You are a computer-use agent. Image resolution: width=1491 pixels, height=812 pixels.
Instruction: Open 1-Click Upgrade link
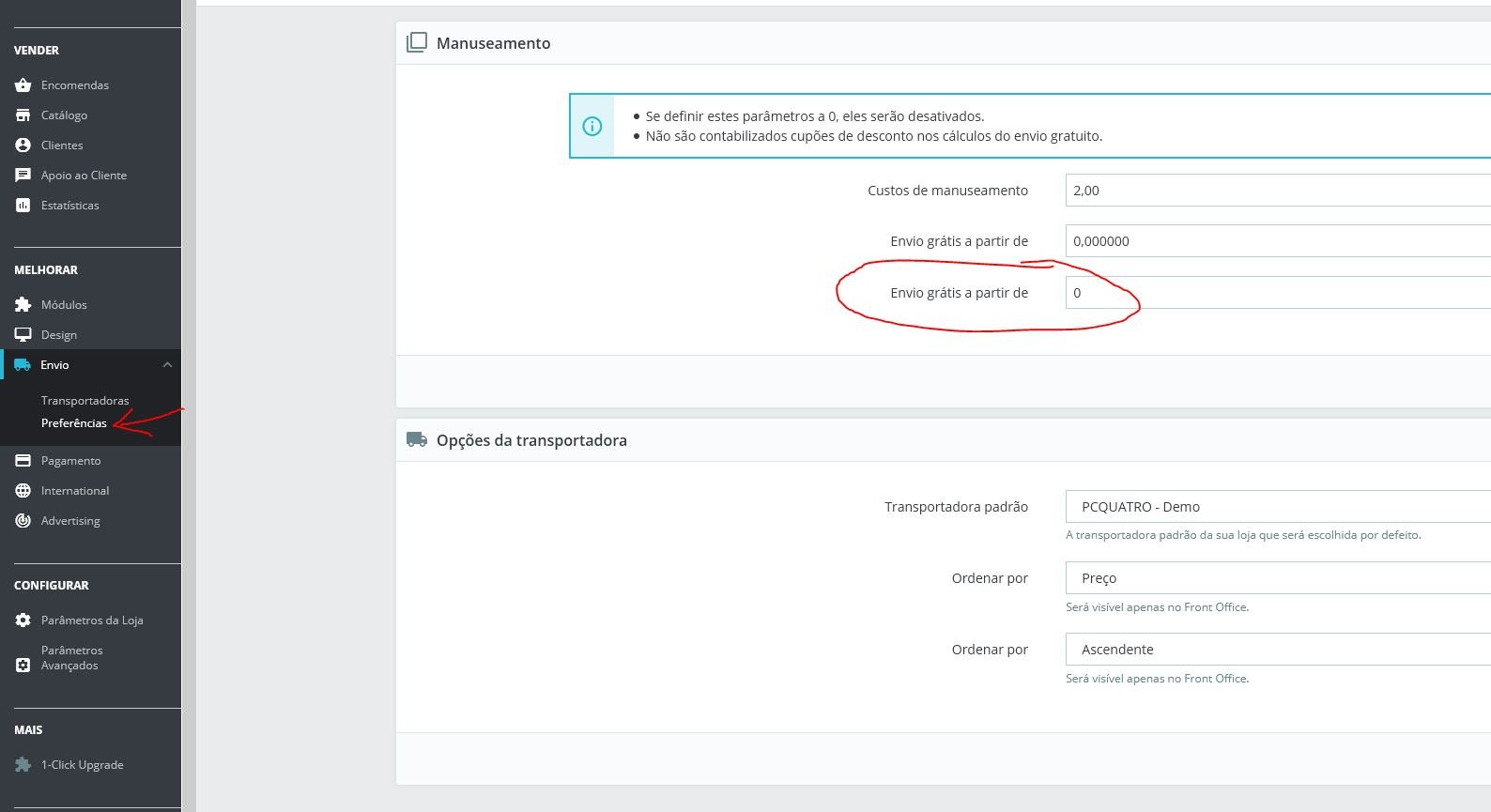(82, 765)
